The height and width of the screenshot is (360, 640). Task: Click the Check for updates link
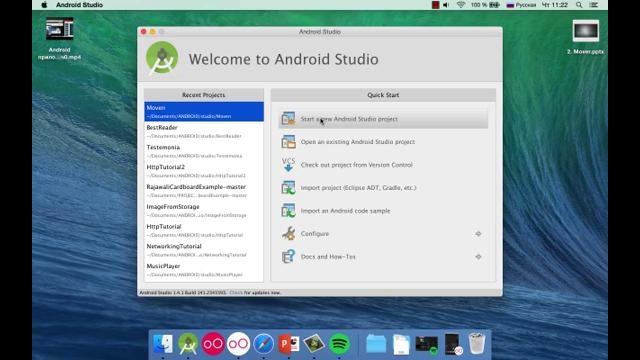pyautogui.click(x=236, y=293)
